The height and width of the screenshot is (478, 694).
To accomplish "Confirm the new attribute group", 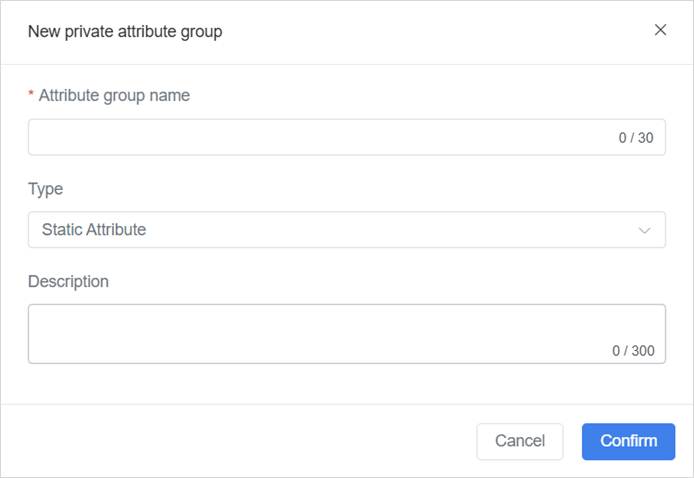I will [x=628, y=441].
